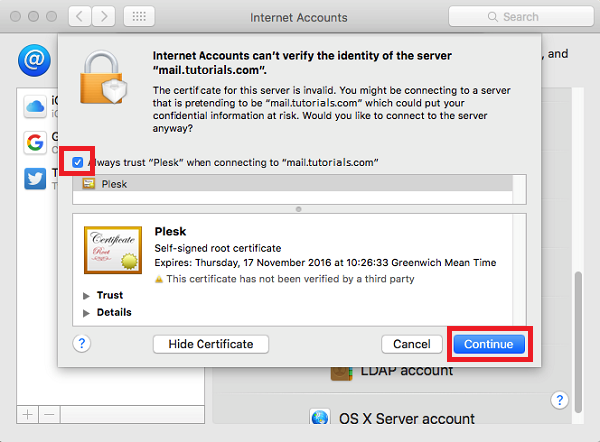Click Hide Certificate button

tap(211, 344)
